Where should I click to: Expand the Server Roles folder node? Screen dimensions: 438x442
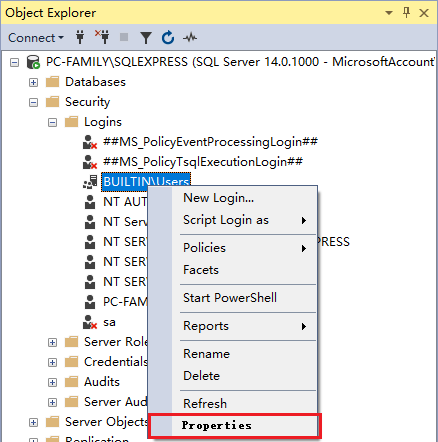(52, 342)
